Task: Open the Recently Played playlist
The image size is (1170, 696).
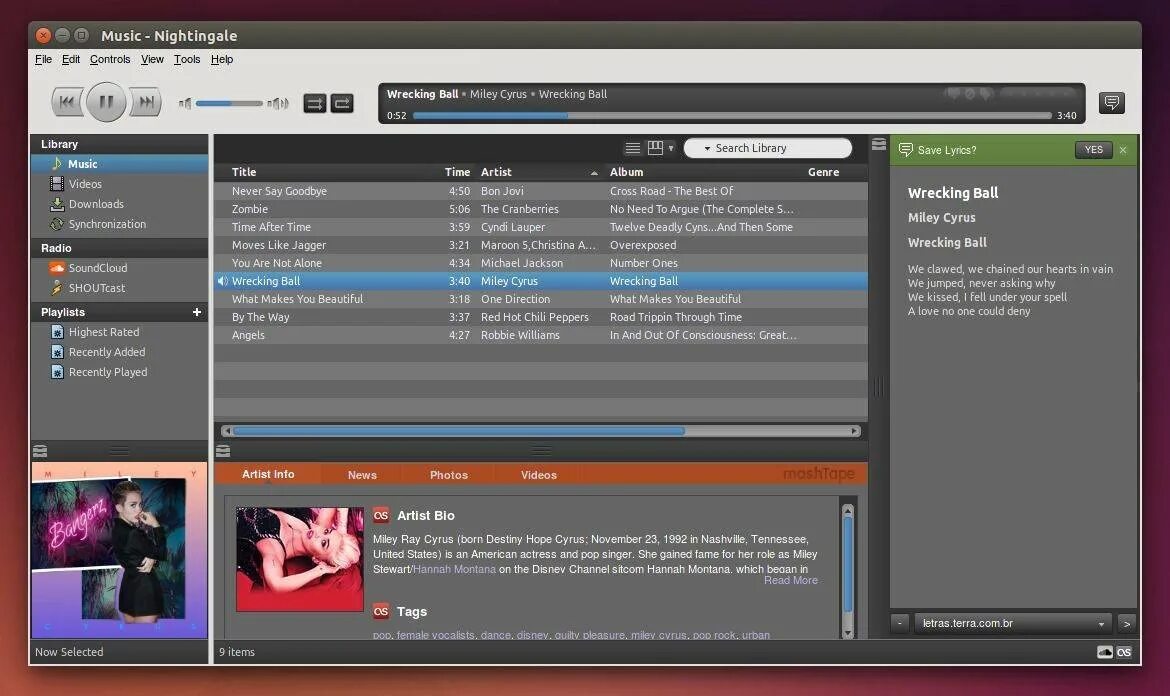Action: [x=119, y=372]
